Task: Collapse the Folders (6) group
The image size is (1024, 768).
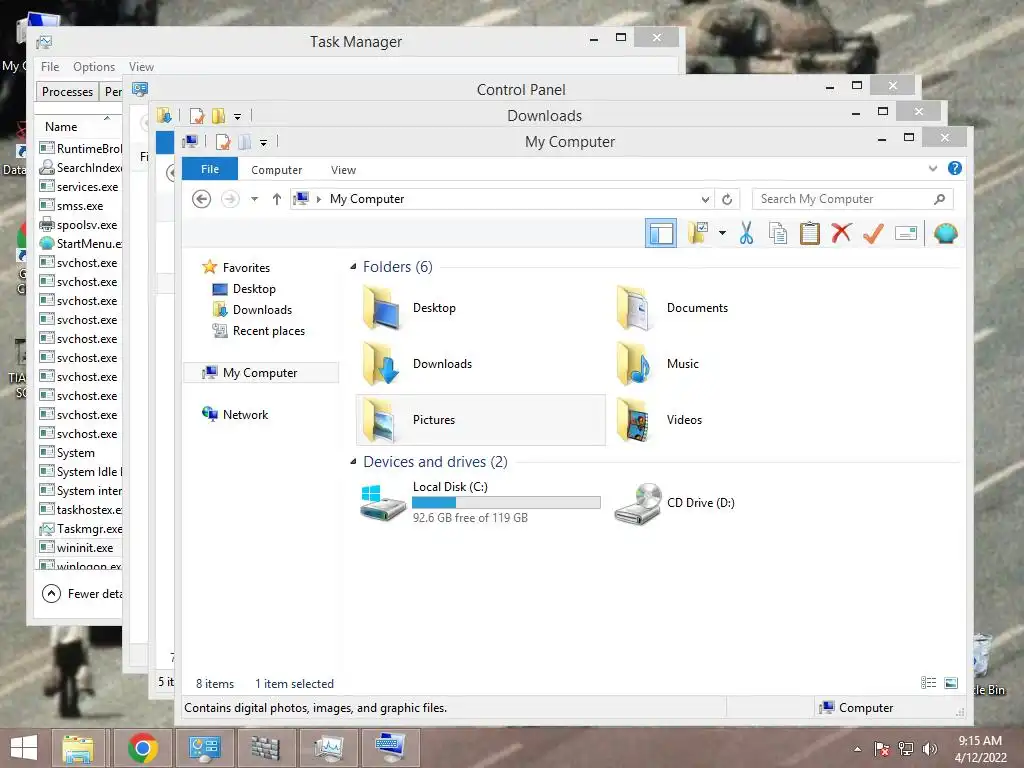Action: [x=353, y=266]
